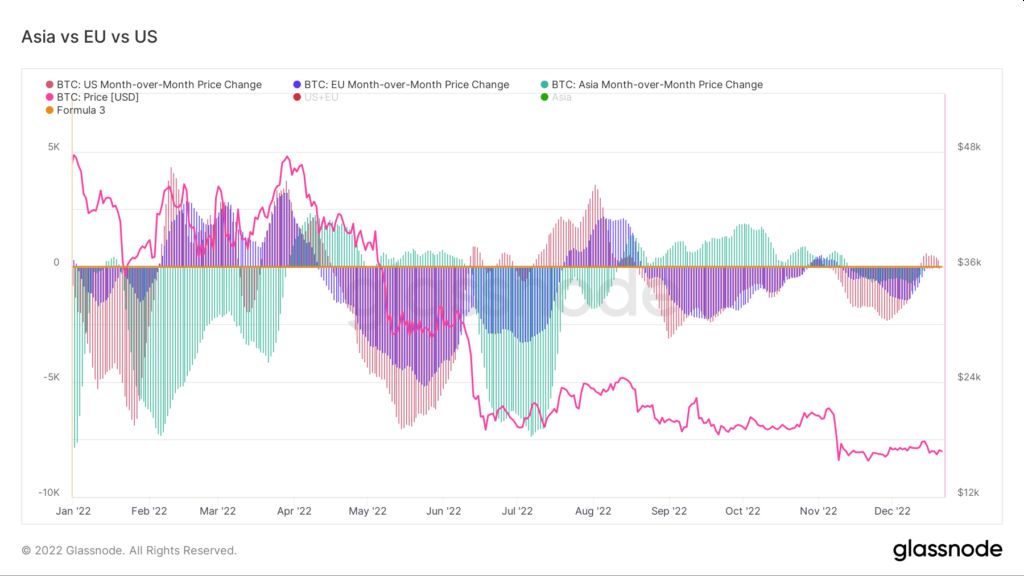Toggle BTC: Asia Month-over-Month Price Change series

pyautogui.click(x=657, y=85)
